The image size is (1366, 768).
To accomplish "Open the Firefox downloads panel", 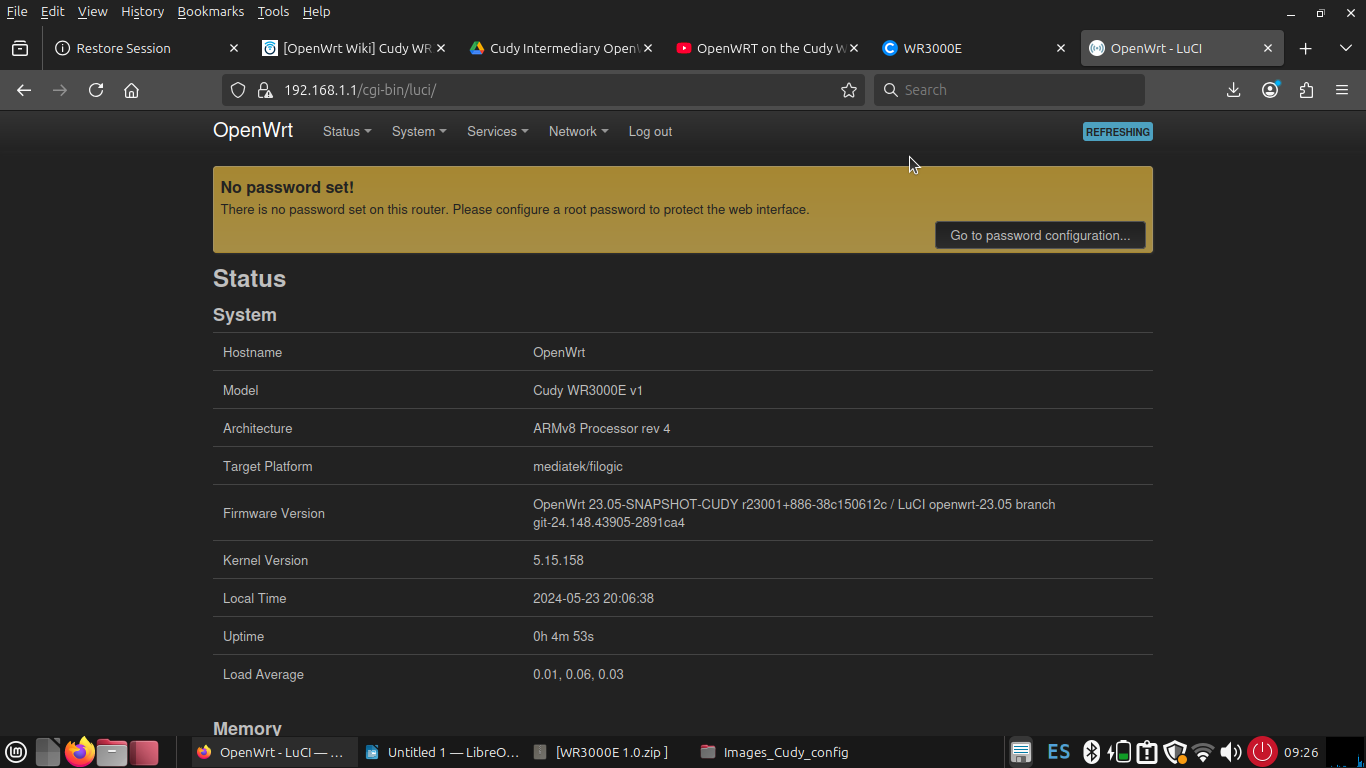I will click(x=1233, y=90).
